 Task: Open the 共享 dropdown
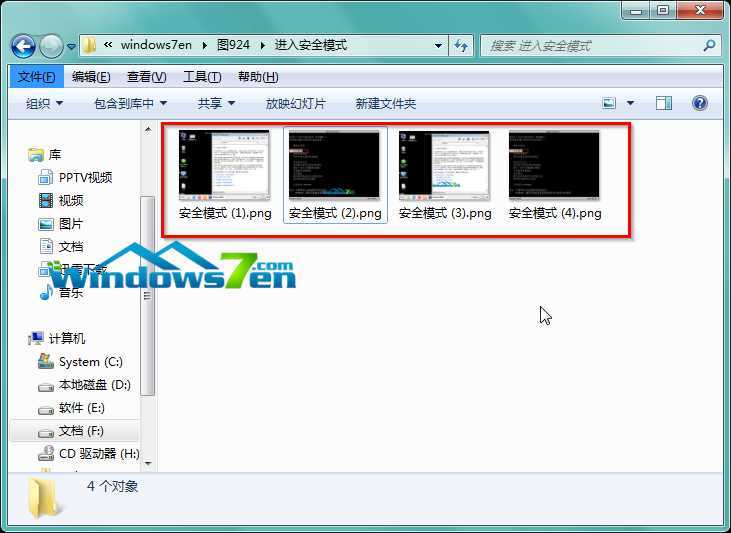pyautogui.click(x=215, y=103)
